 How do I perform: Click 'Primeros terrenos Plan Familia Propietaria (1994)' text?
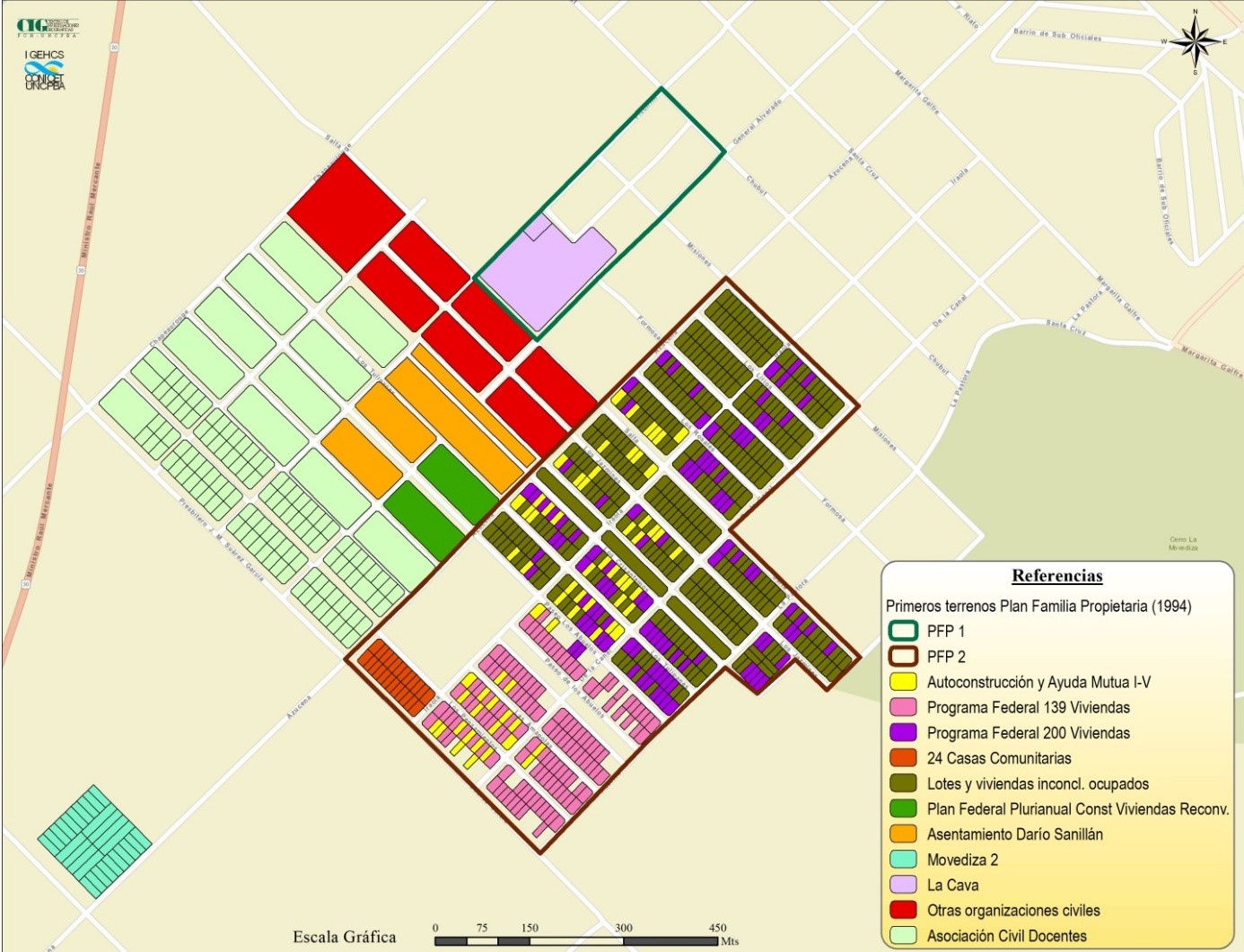point(1038,606)
